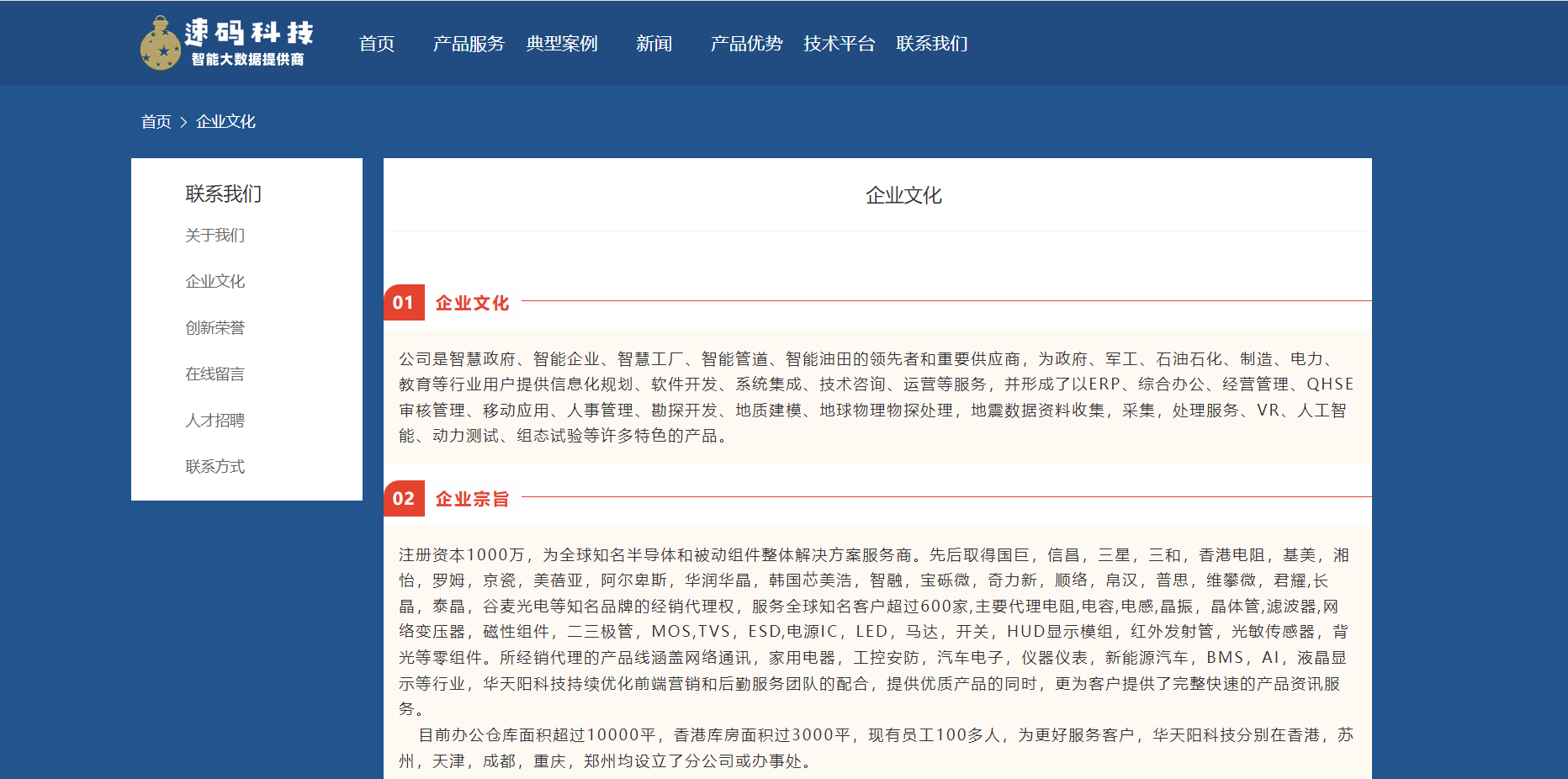
Task: Click the 智能大数据提供商 tagline text
Action: coord(247,60)
